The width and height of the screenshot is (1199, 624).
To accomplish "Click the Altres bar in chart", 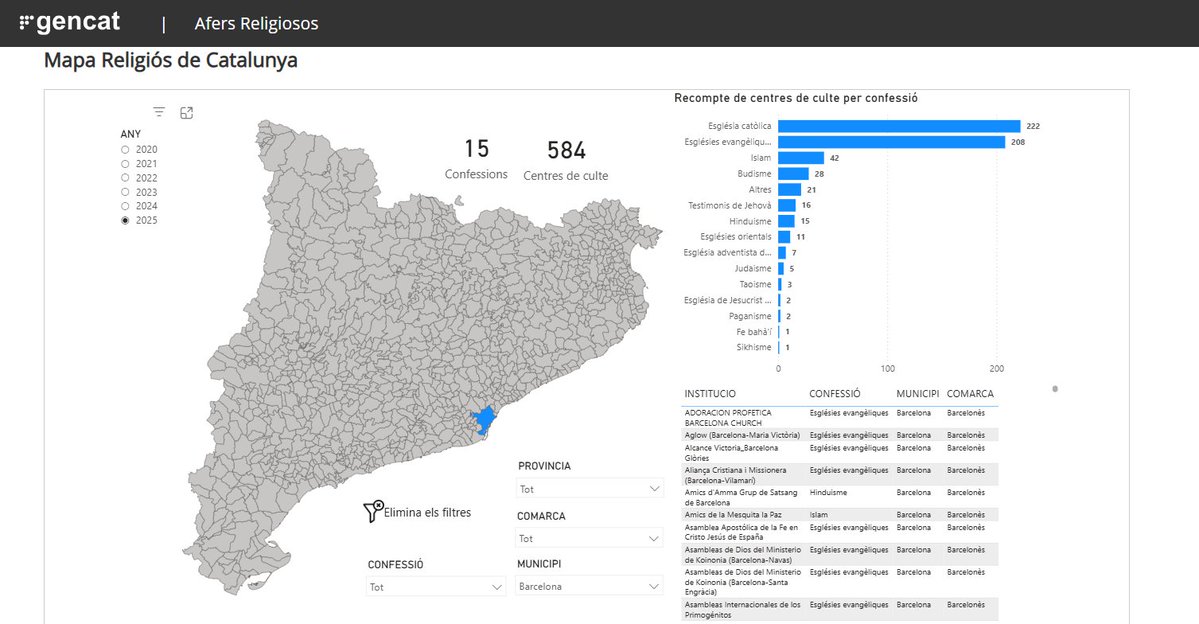I will 790,190.
